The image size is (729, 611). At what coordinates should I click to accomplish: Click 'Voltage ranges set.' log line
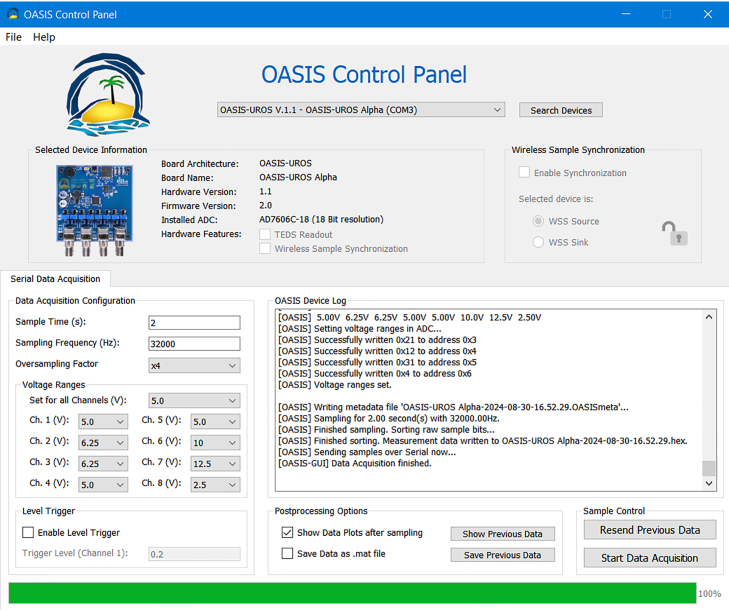click(335, 385)
